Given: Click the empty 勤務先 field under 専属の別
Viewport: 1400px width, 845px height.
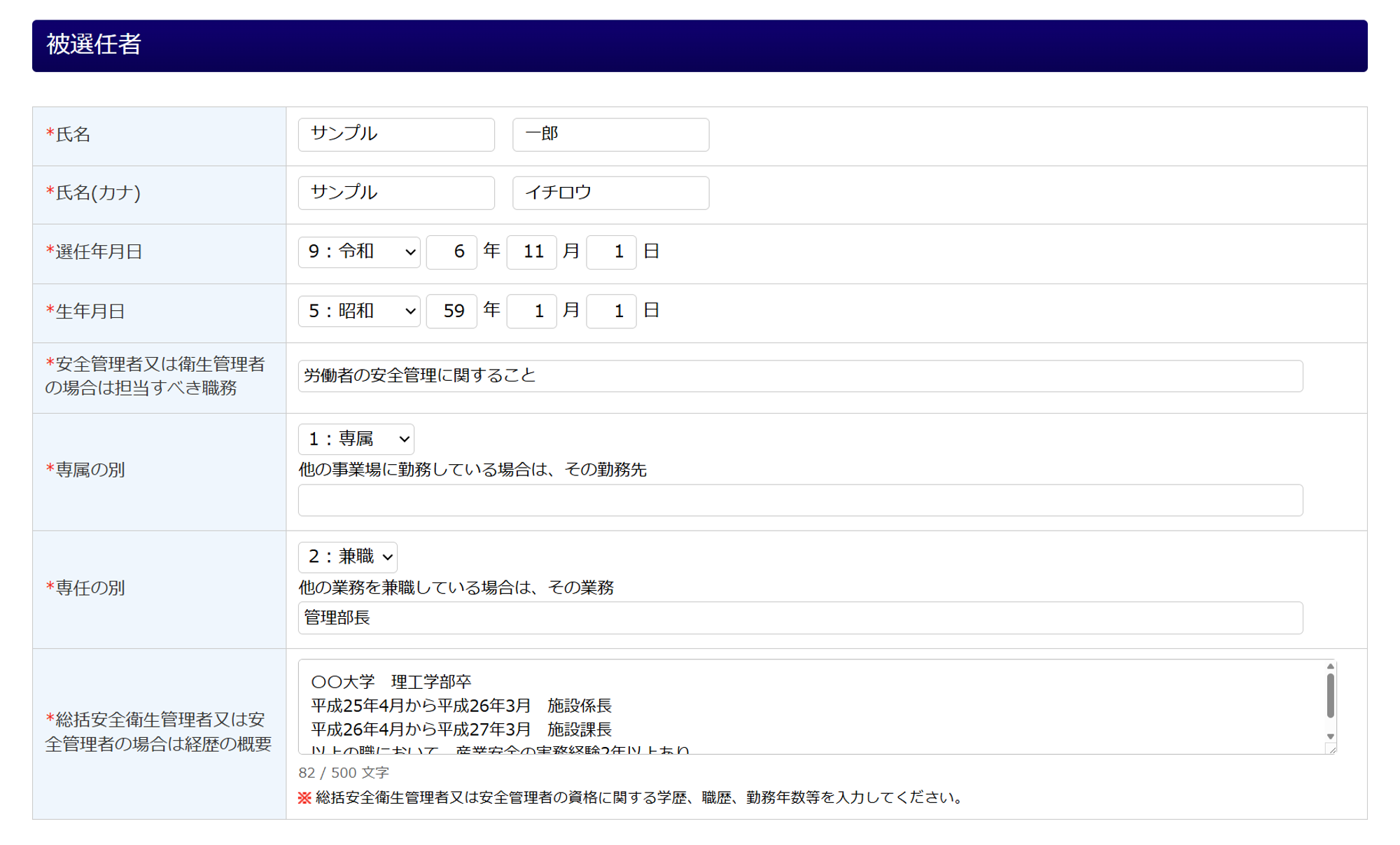Looking at the screenshot, I should [800, 501].
